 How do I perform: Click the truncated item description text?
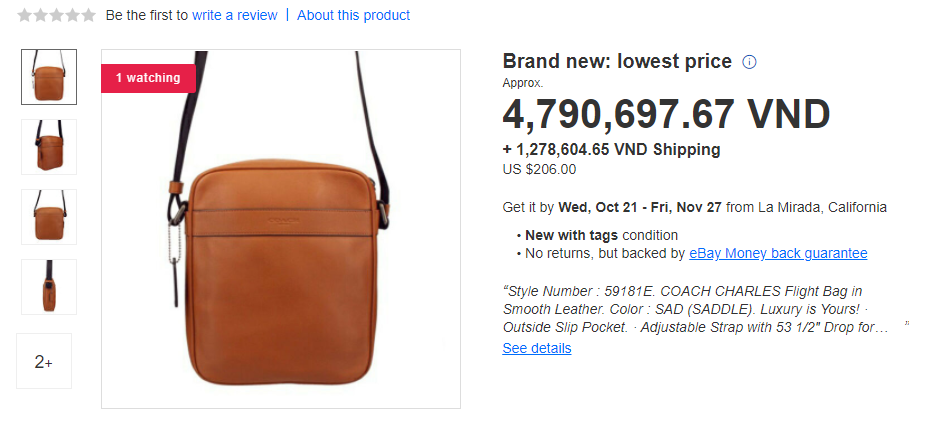[x=696, y=310]
